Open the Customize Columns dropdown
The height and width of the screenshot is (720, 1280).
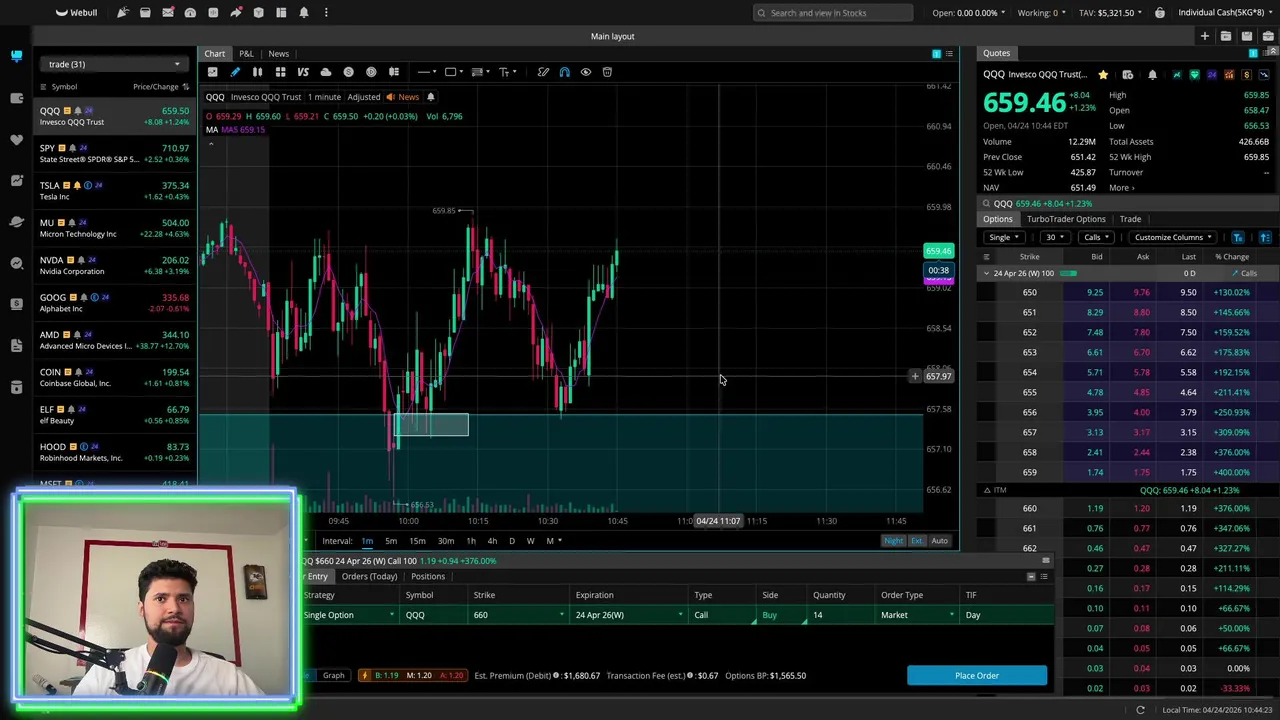pyautogui.click(x=1173, y=237)
